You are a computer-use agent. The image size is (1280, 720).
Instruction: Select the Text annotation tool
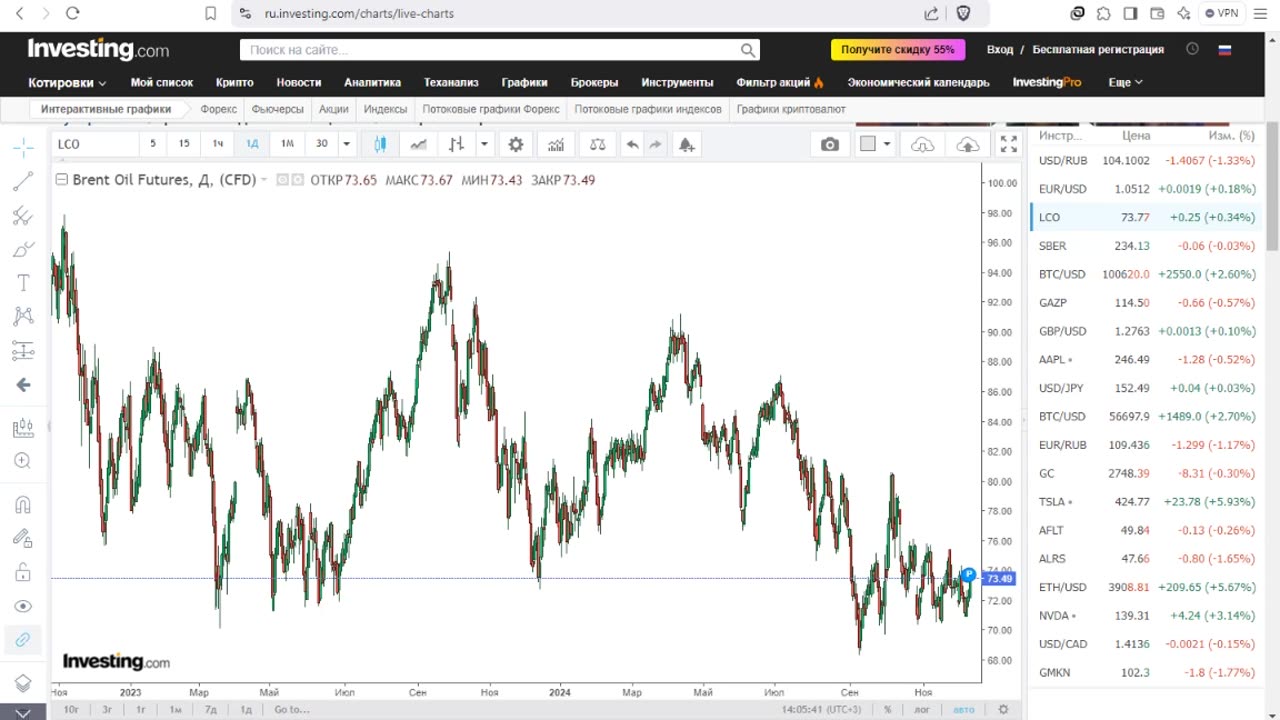[x=23, y=283]
